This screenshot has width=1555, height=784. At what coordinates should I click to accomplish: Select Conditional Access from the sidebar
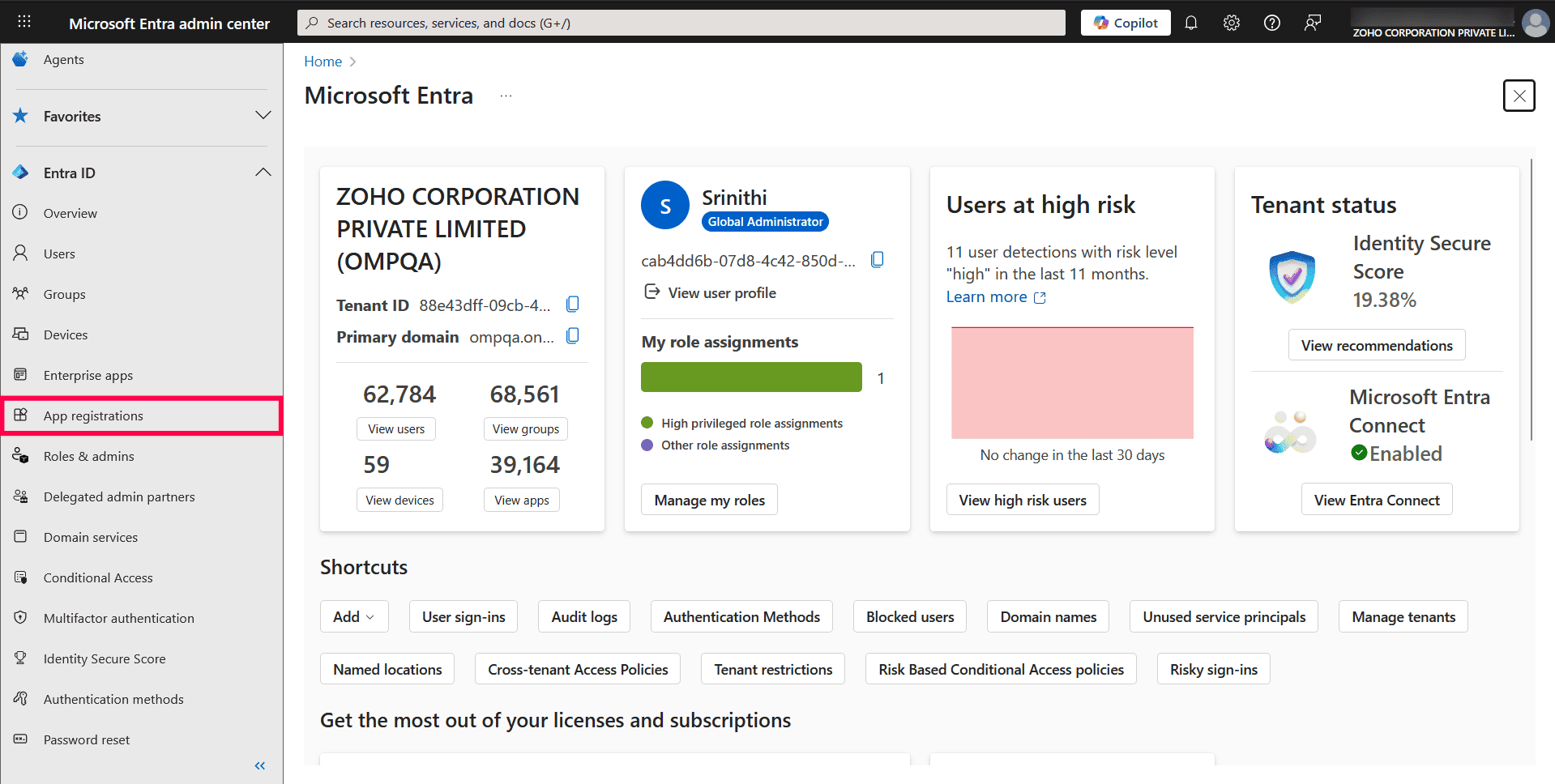[98, 577]
